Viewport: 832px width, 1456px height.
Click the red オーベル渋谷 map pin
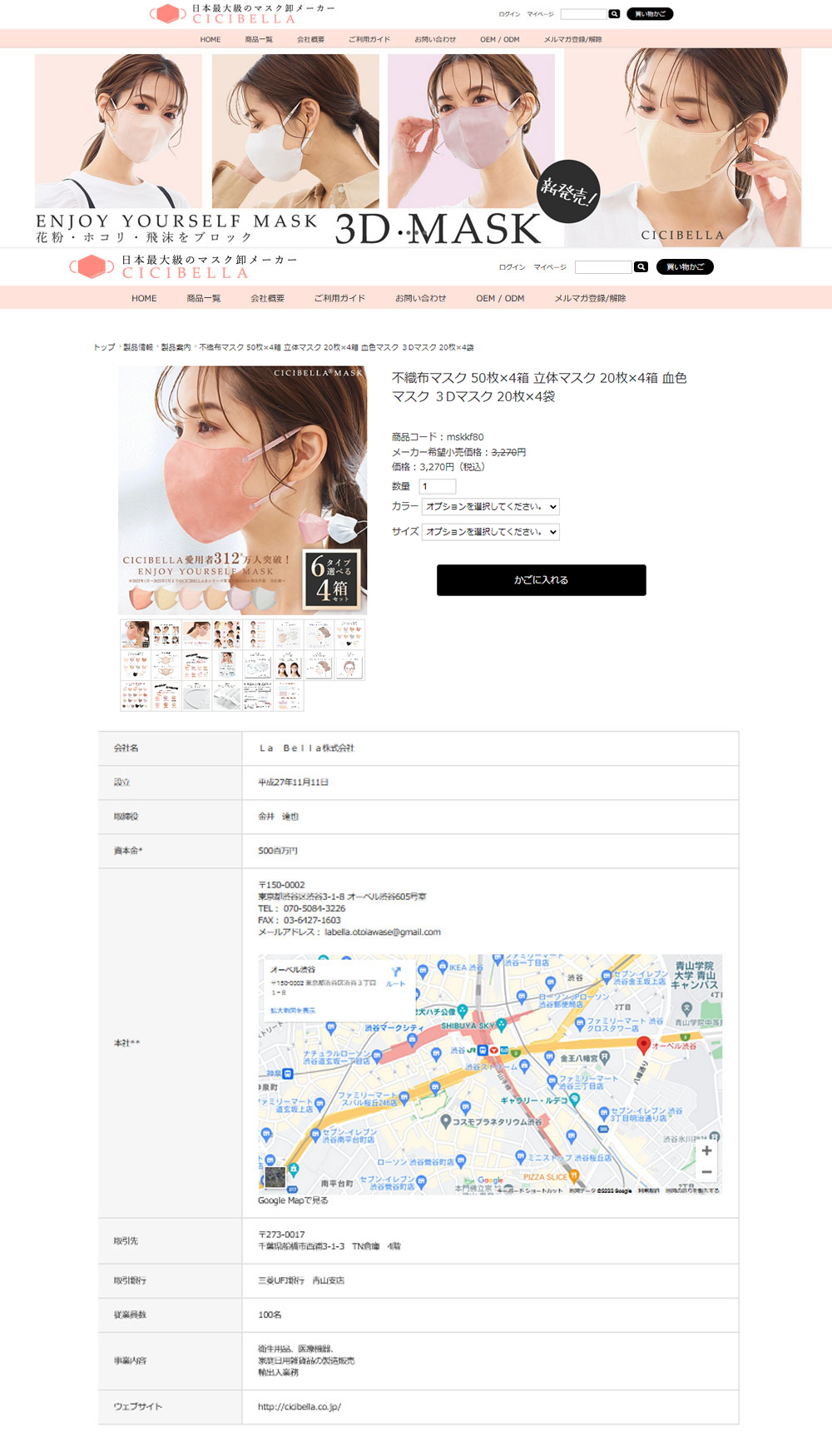coord(643,1046)
